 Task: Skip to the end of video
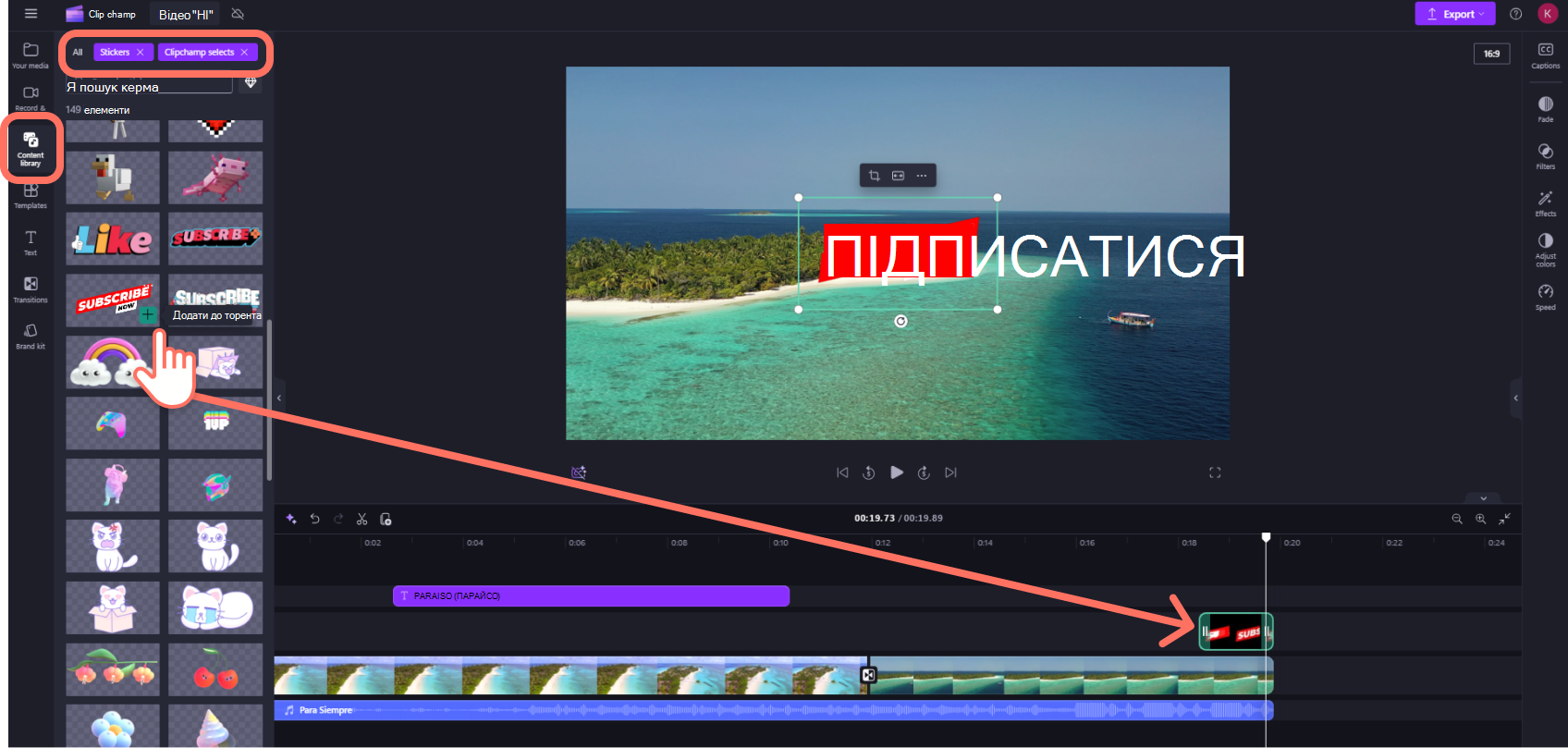click(950, 472)
